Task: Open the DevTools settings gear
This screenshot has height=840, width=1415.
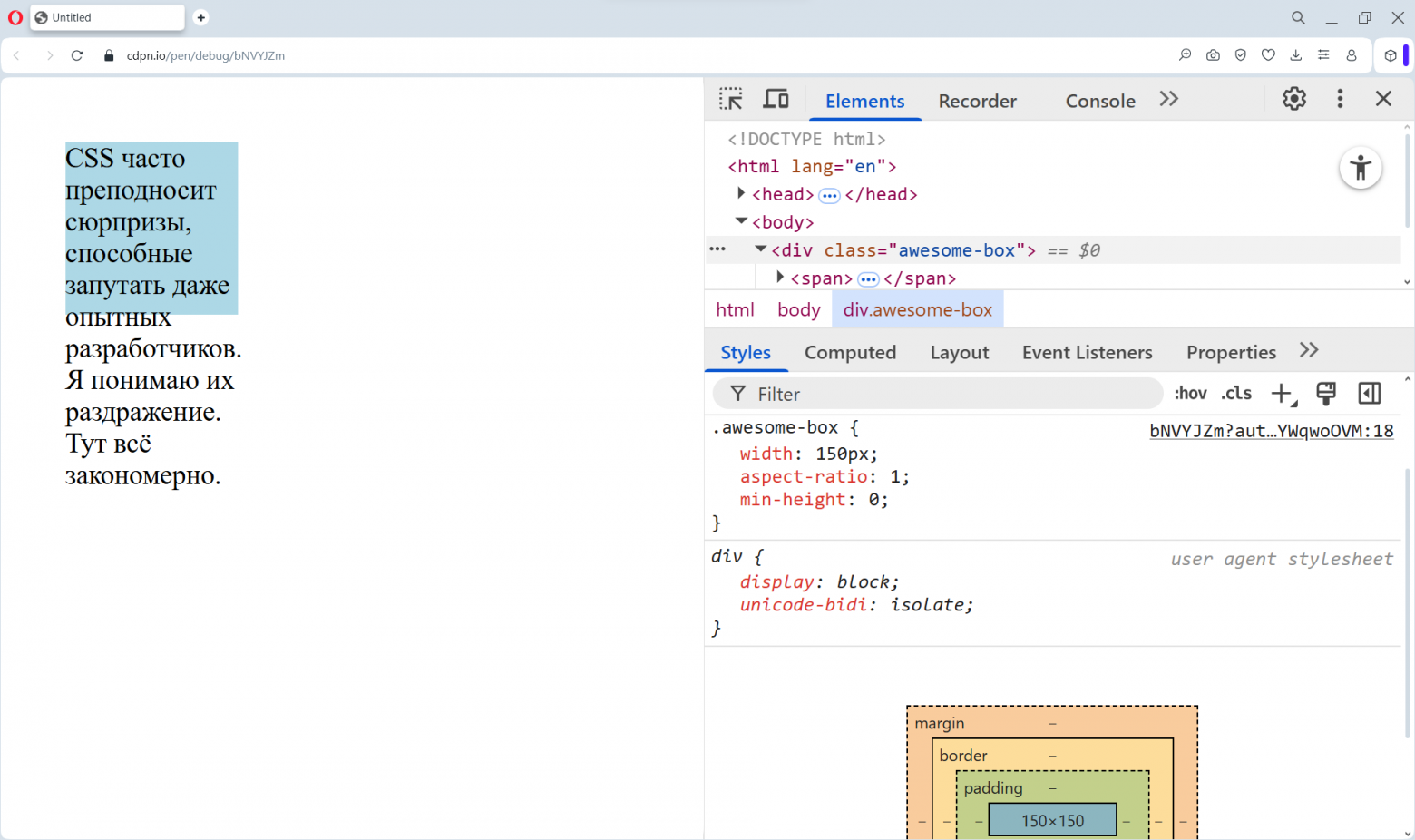Action: 1293,98
